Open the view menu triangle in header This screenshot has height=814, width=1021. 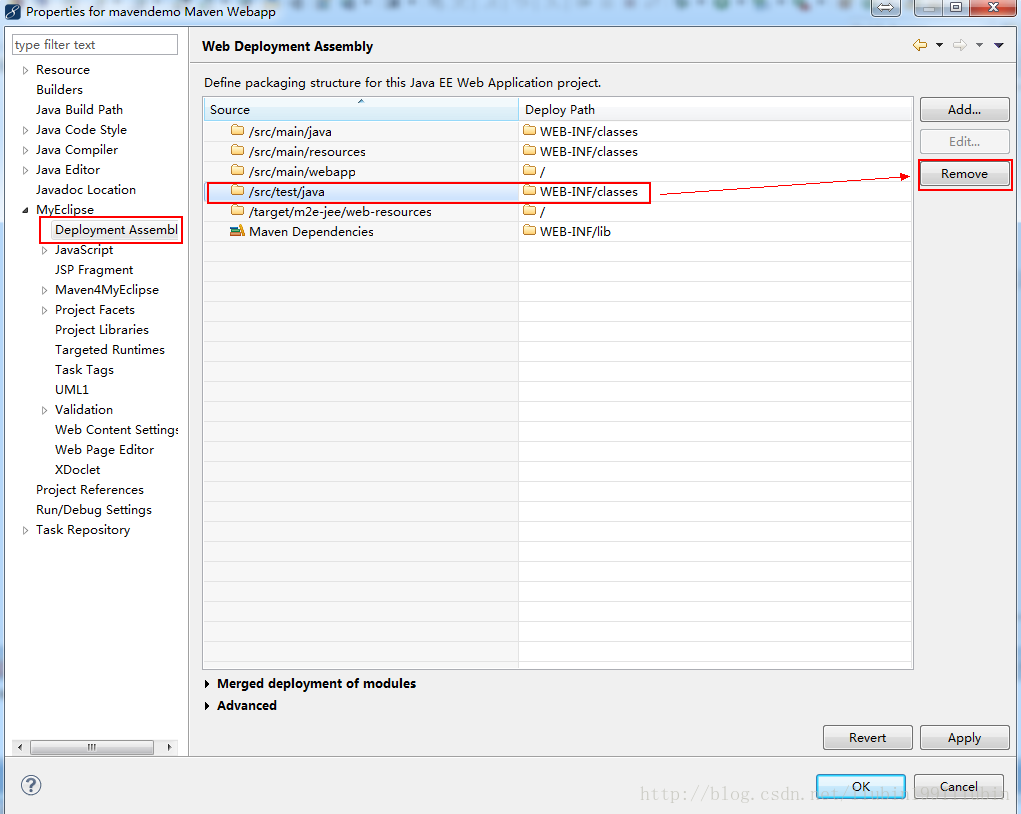pos(999,45)
